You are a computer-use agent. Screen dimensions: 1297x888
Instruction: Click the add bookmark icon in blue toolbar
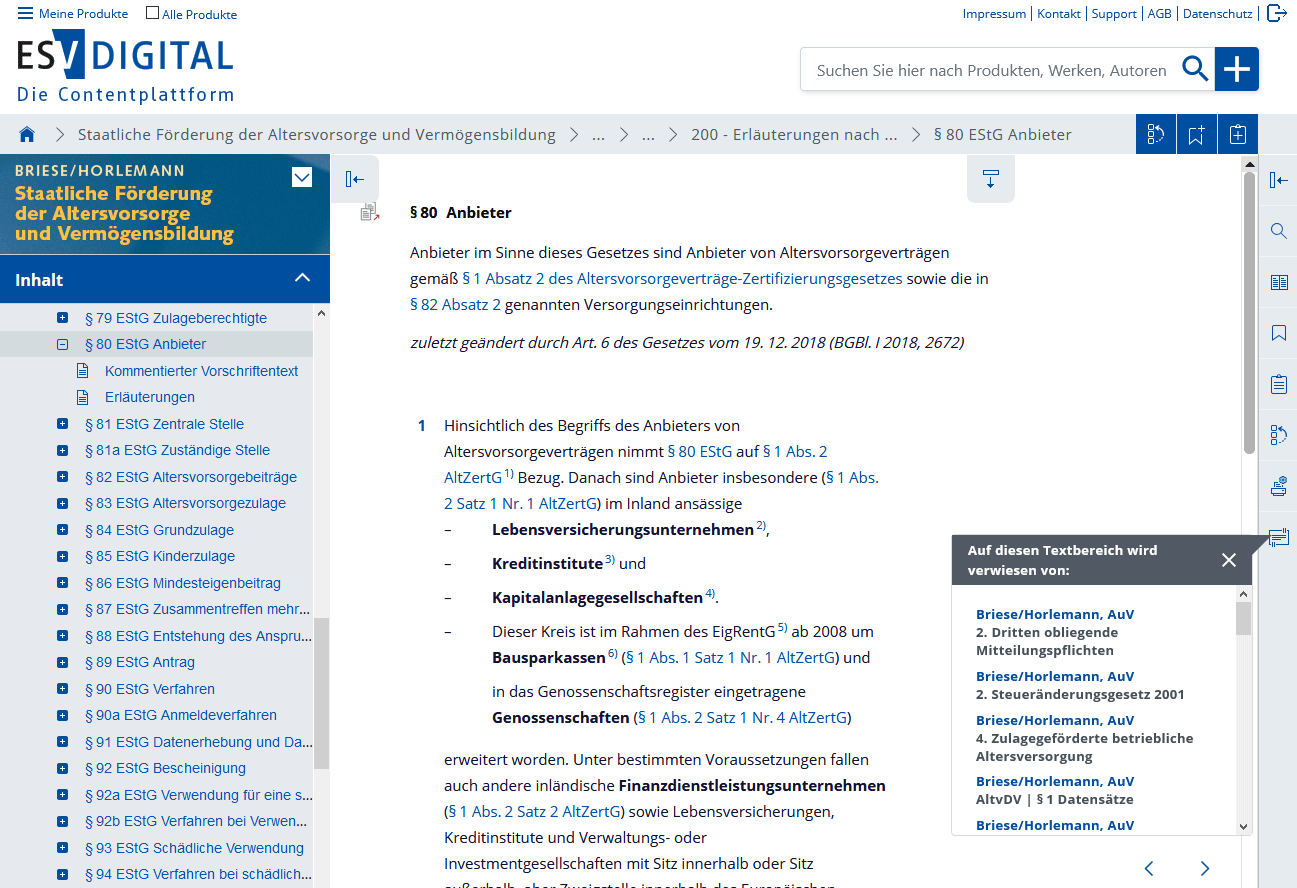click(x=1197, y=134)
